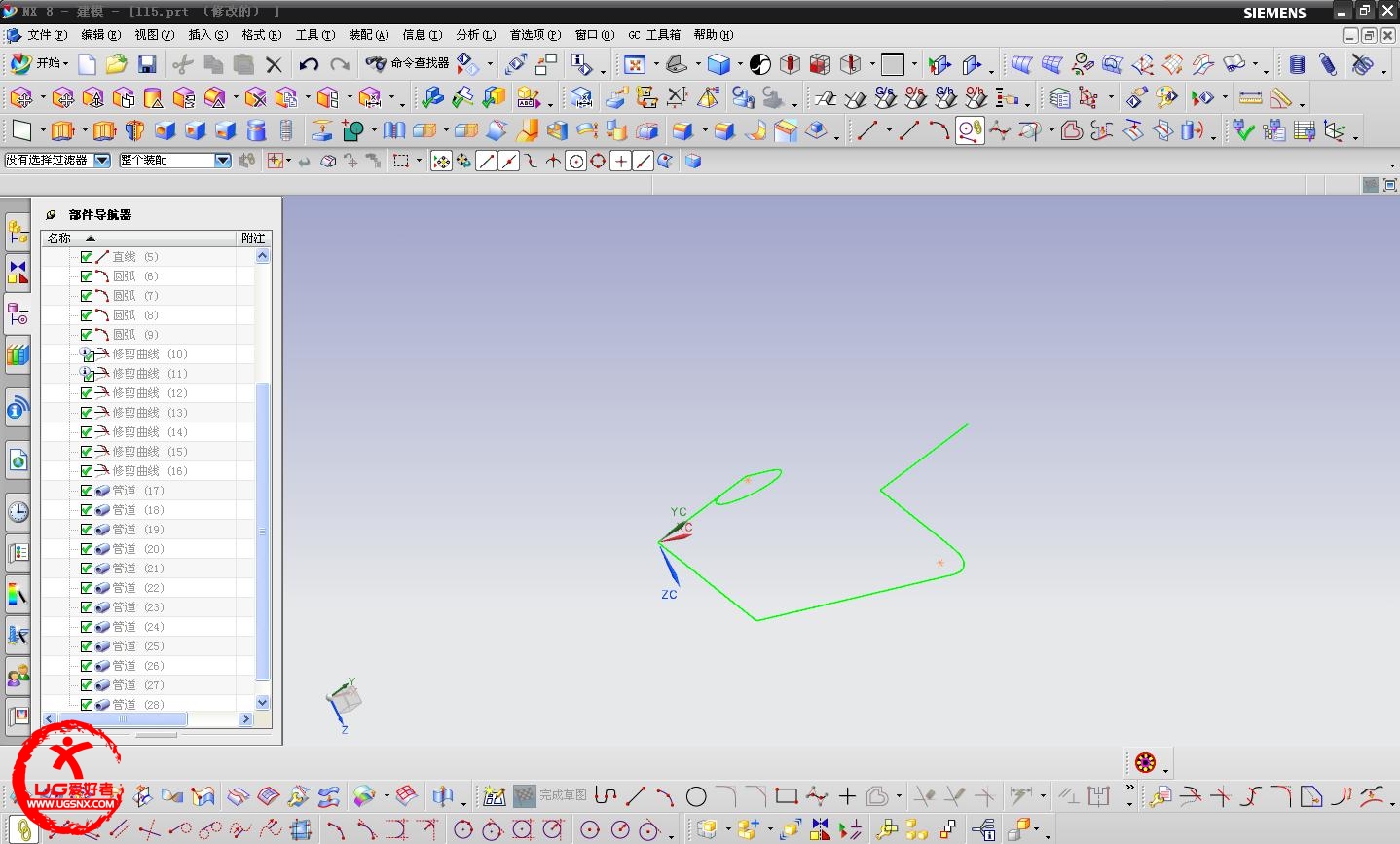
Task: Select the Extrude feature tool
Action: pos(62,130)
